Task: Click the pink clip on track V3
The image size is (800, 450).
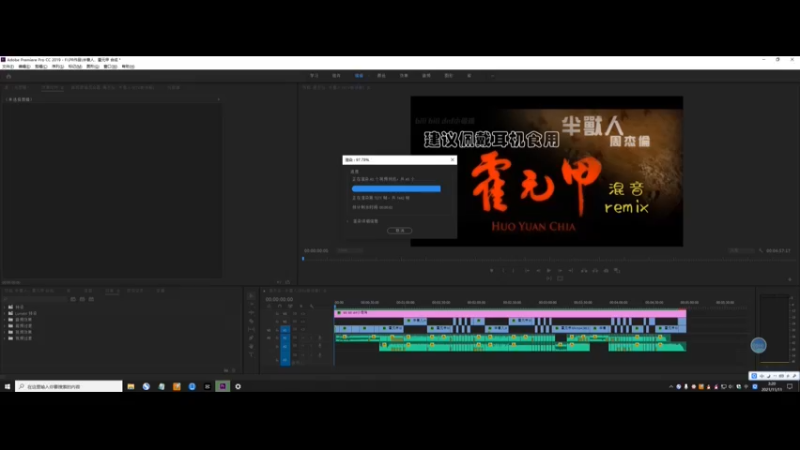Action: [510, 313]
